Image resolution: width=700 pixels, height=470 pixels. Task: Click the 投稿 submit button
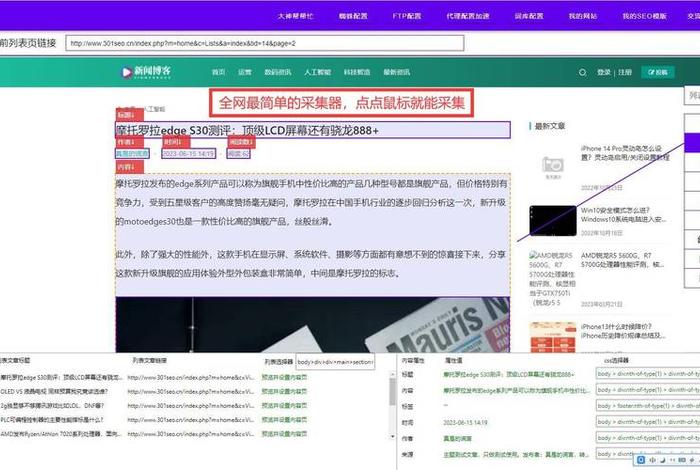tap(658, 72)
